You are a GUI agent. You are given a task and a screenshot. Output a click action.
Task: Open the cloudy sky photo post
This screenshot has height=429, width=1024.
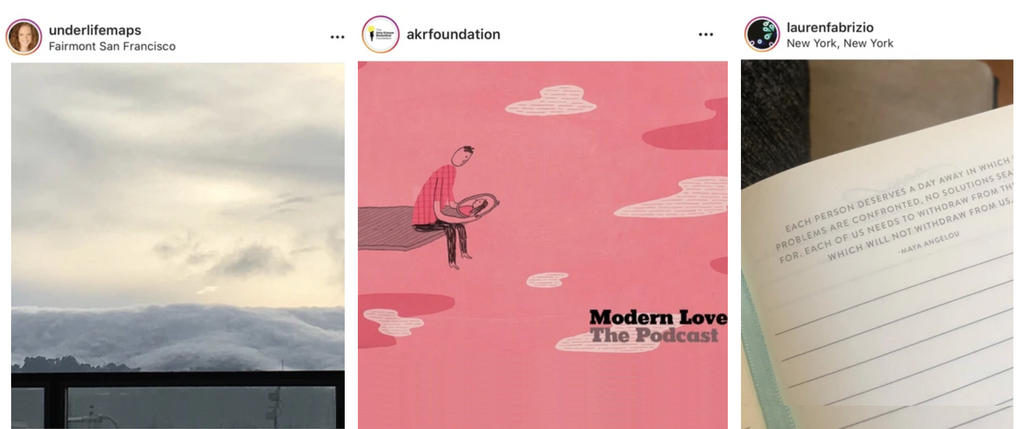(x=178, y=246)
